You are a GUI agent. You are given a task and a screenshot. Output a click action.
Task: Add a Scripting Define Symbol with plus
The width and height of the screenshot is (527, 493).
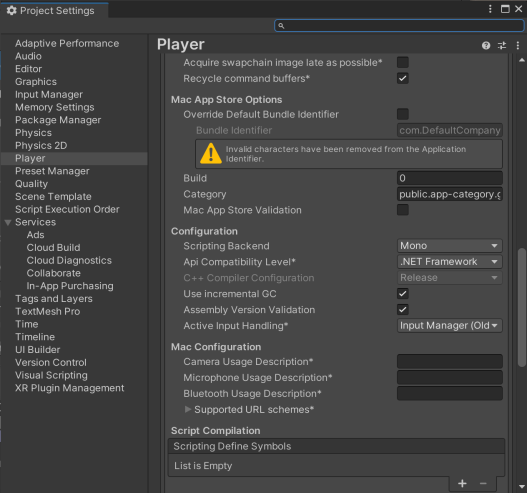point(462,483)
